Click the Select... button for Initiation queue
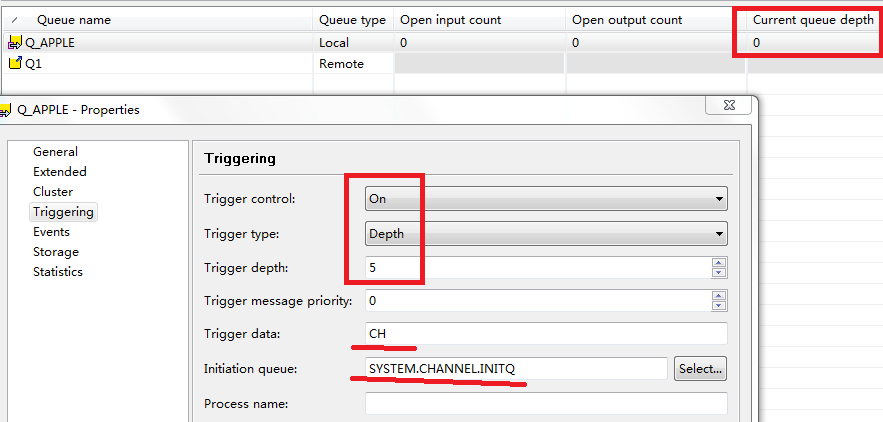This screenshot has width=883, height=422. tap(700, 369)
